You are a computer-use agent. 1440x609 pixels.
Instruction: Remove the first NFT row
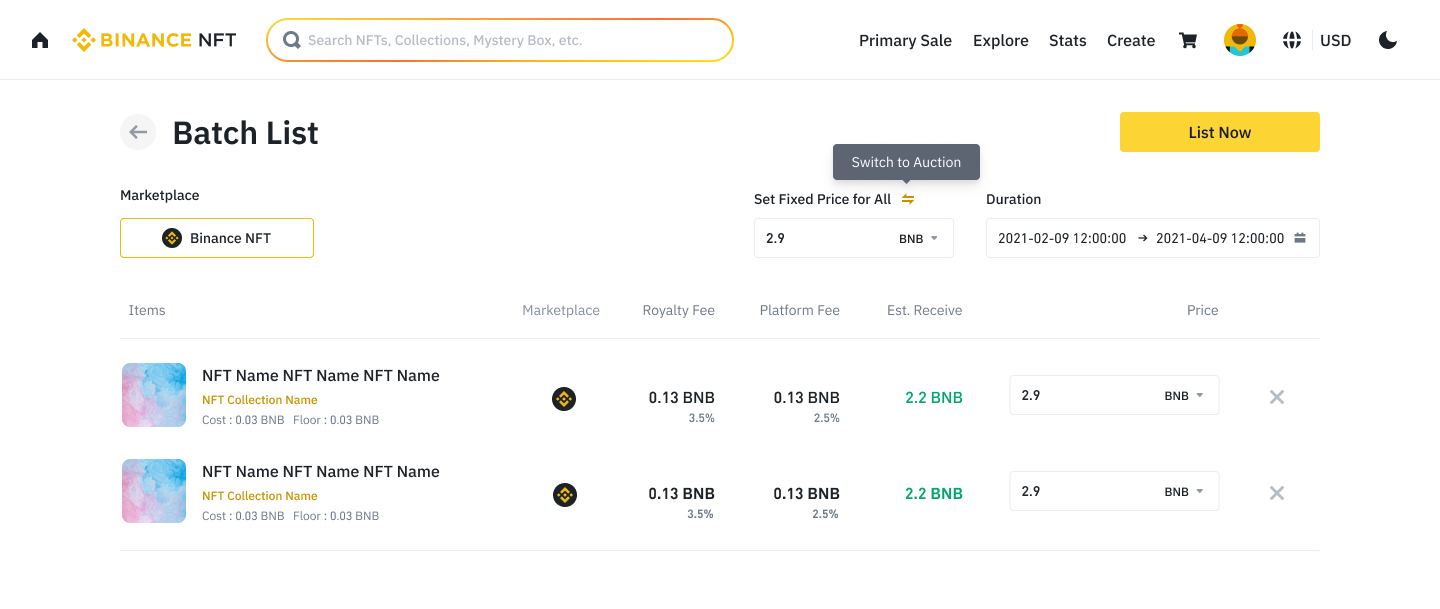(x=1276, y=397)
